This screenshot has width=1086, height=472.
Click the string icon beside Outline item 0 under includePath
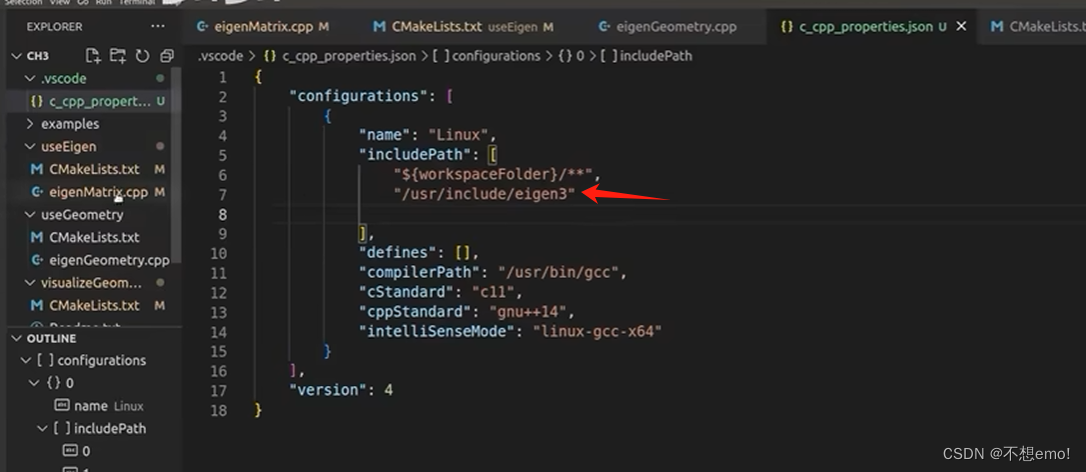(70, 451)
